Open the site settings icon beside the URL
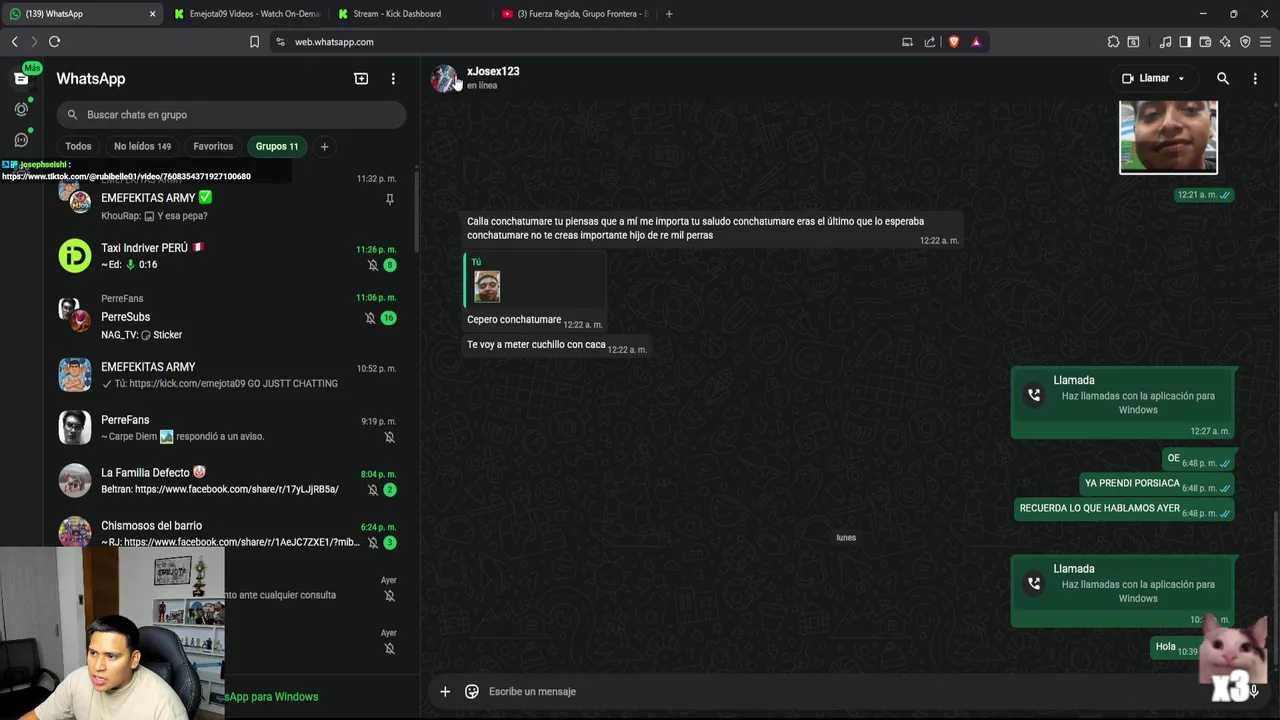 pos(280,42)
